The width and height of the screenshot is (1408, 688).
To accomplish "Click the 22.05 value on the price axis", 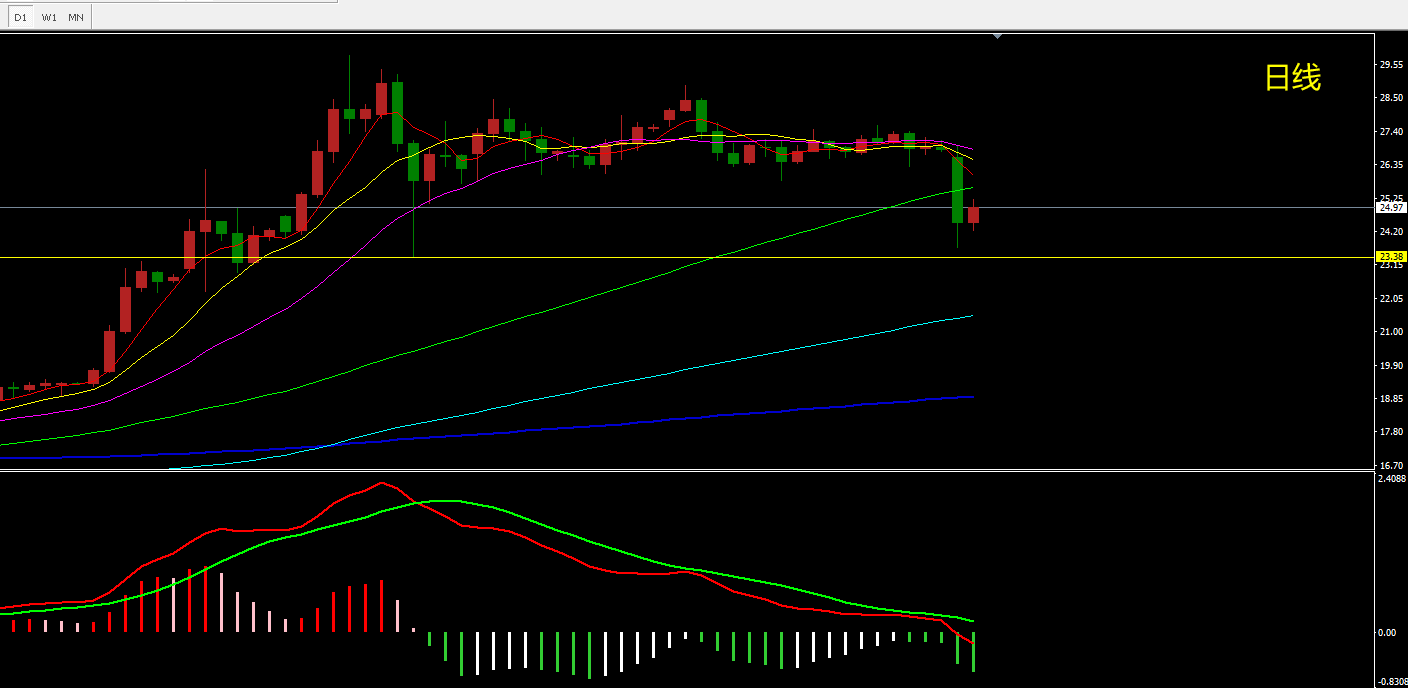I will 1391,299.
